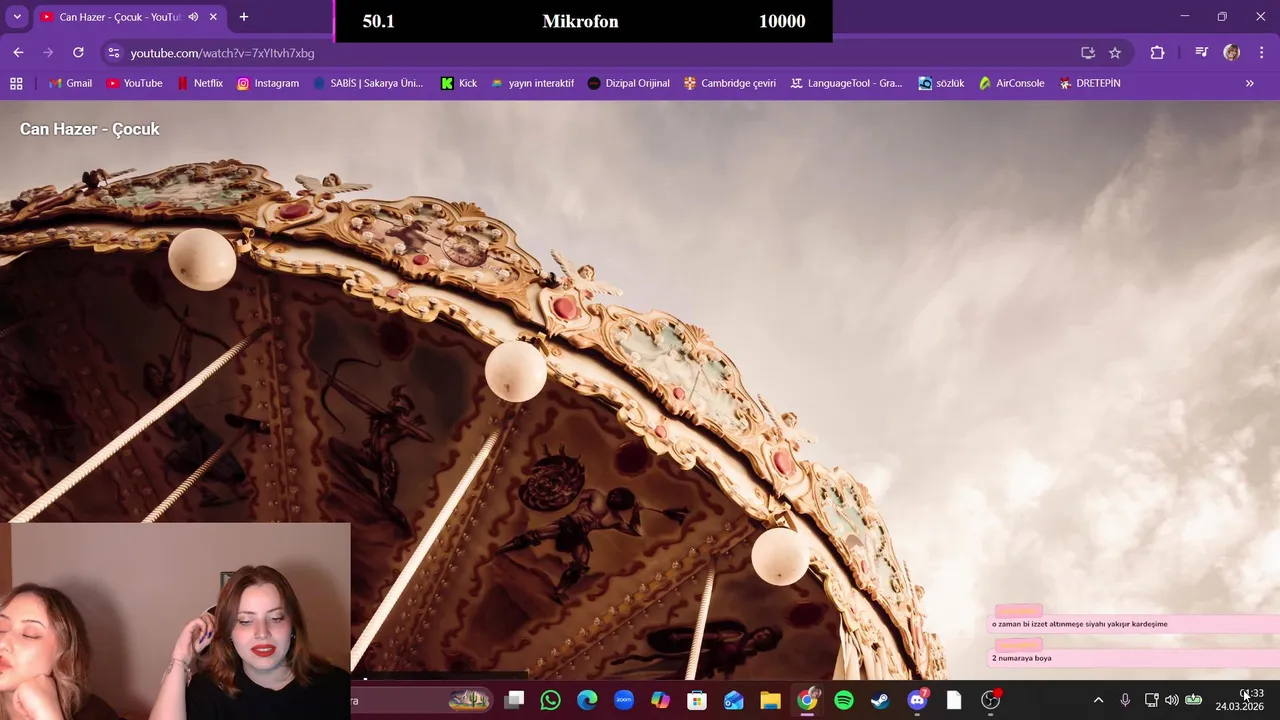
Task: Open Zoom from the taskbar
Action: [624, 700]
